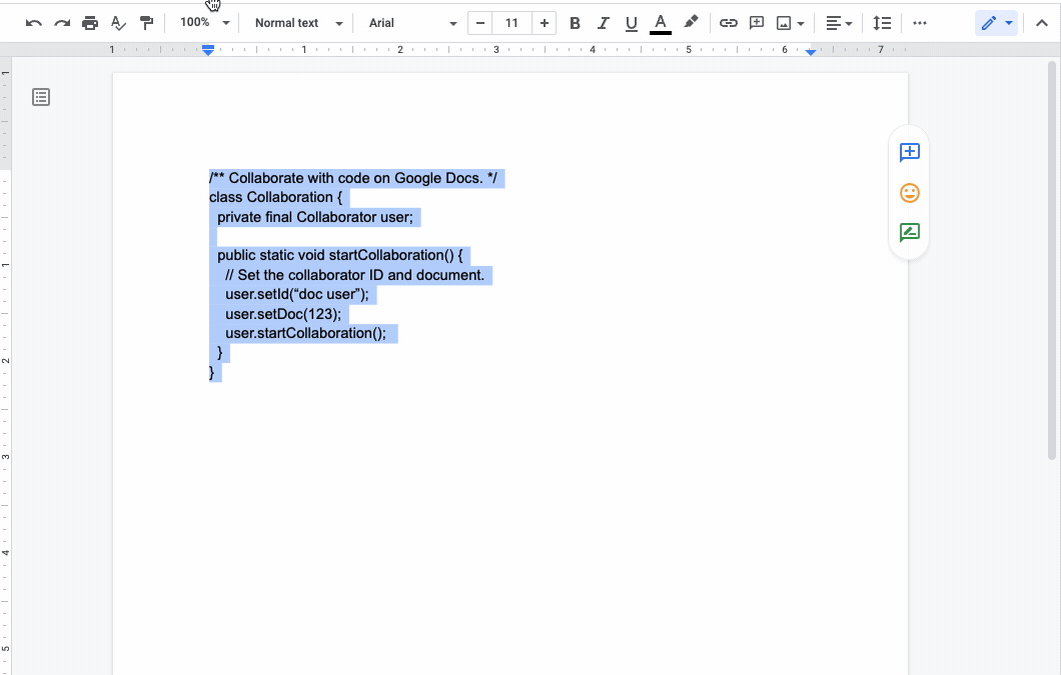Click the vertical scrollbar
Viewport: 1061px width, 675px height.
[x=1052, y=260]
